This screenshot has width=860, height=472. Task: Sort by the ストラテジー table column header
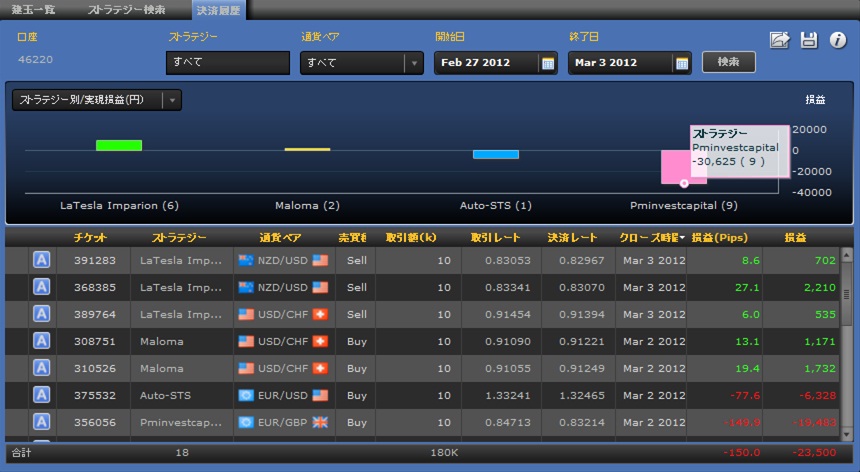pos(179,237)
